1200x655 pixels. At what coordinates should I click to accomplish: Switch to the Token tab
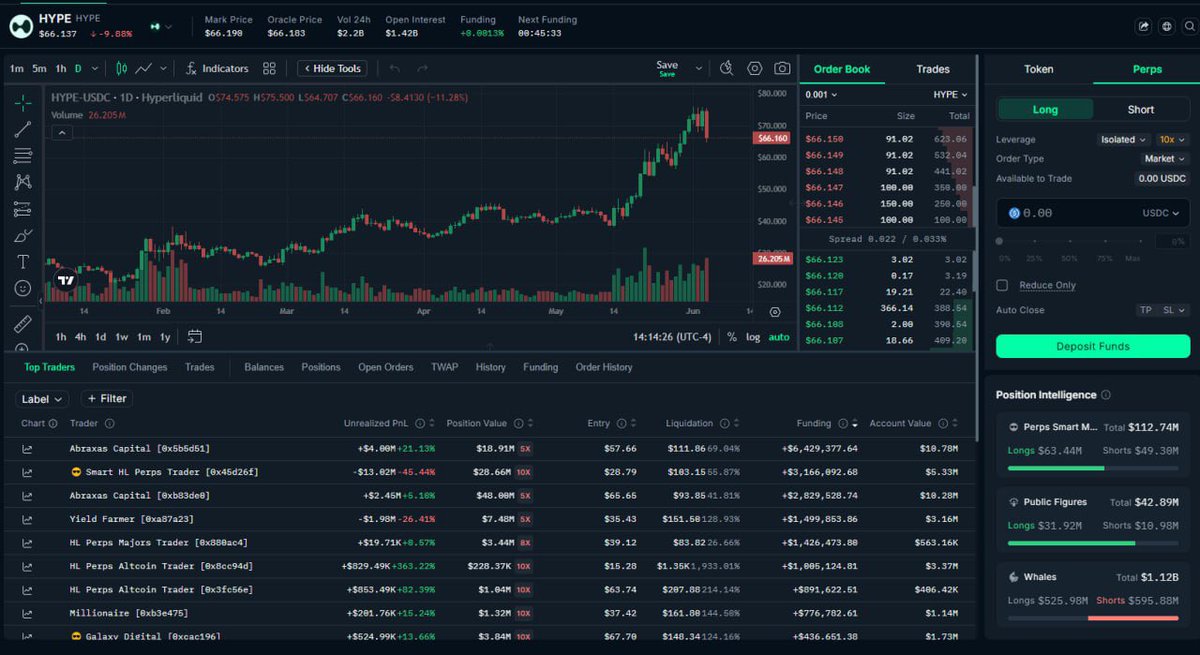pyautogui.click(x=1039, y=69)
